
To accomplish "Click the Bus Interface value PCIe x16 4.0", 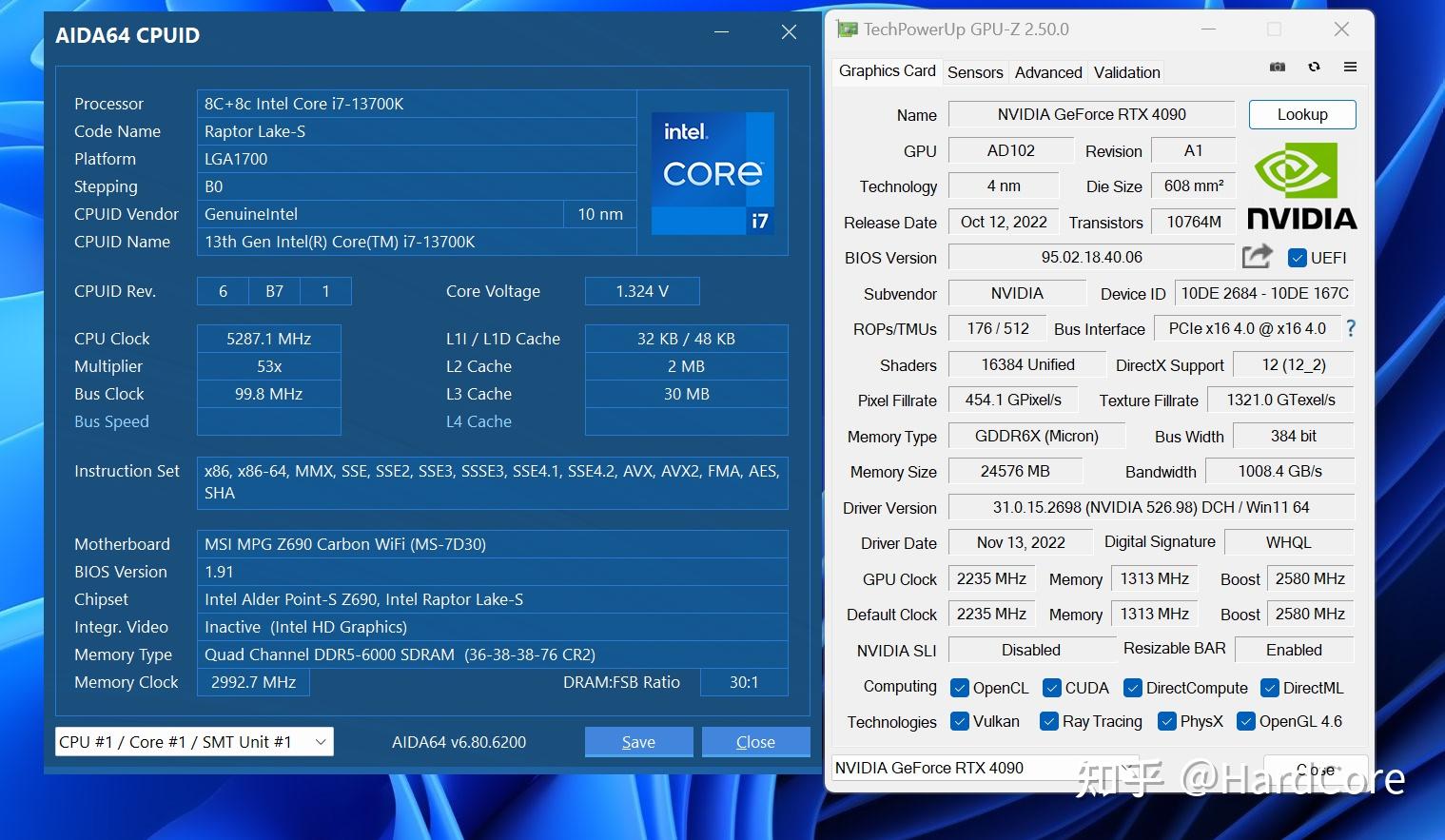I will (x=1246, y=328).
